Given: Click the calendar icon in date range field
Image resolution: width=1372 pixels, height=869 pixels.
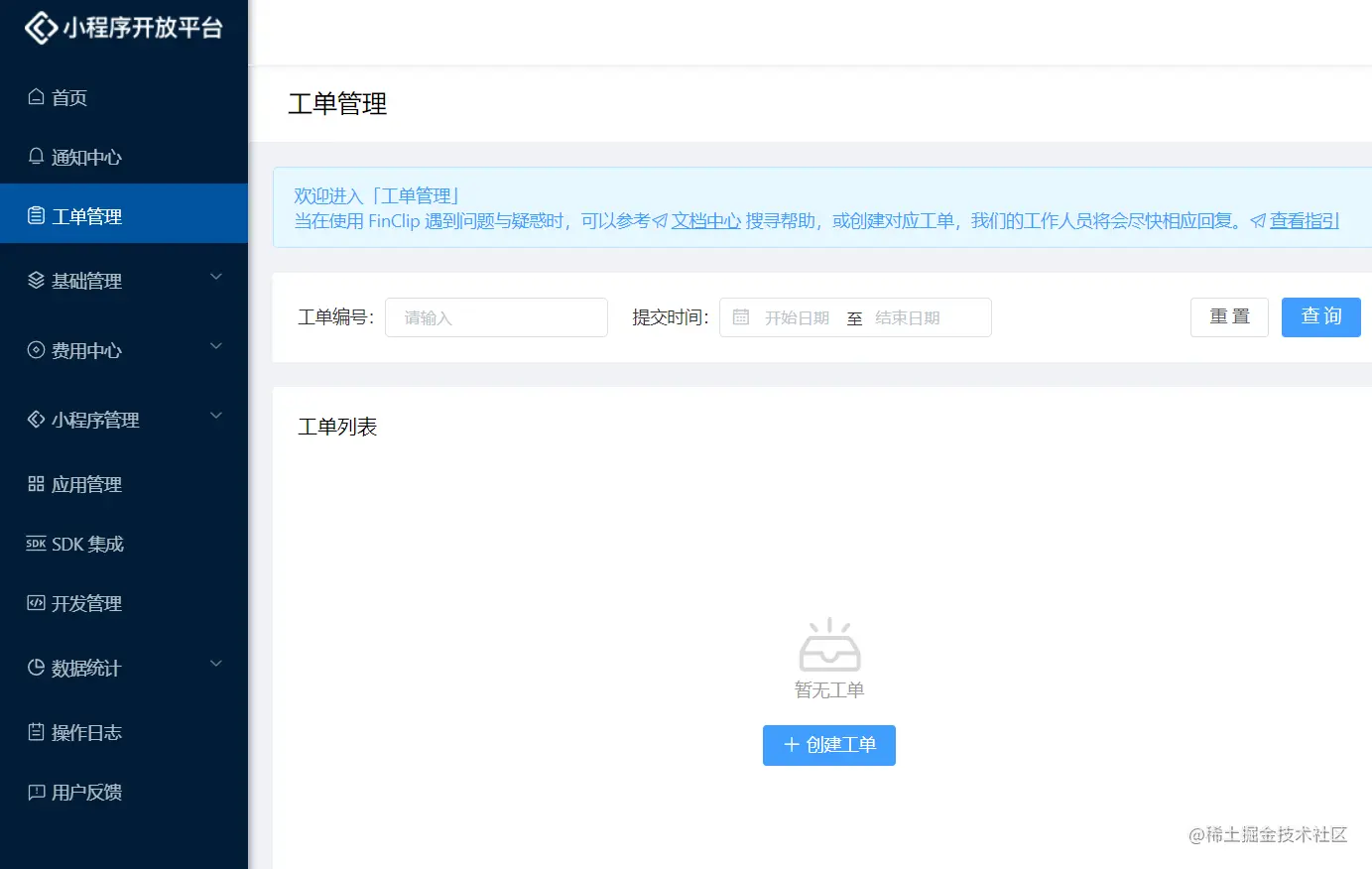Looking at the screenshot, I should (741, 317).
